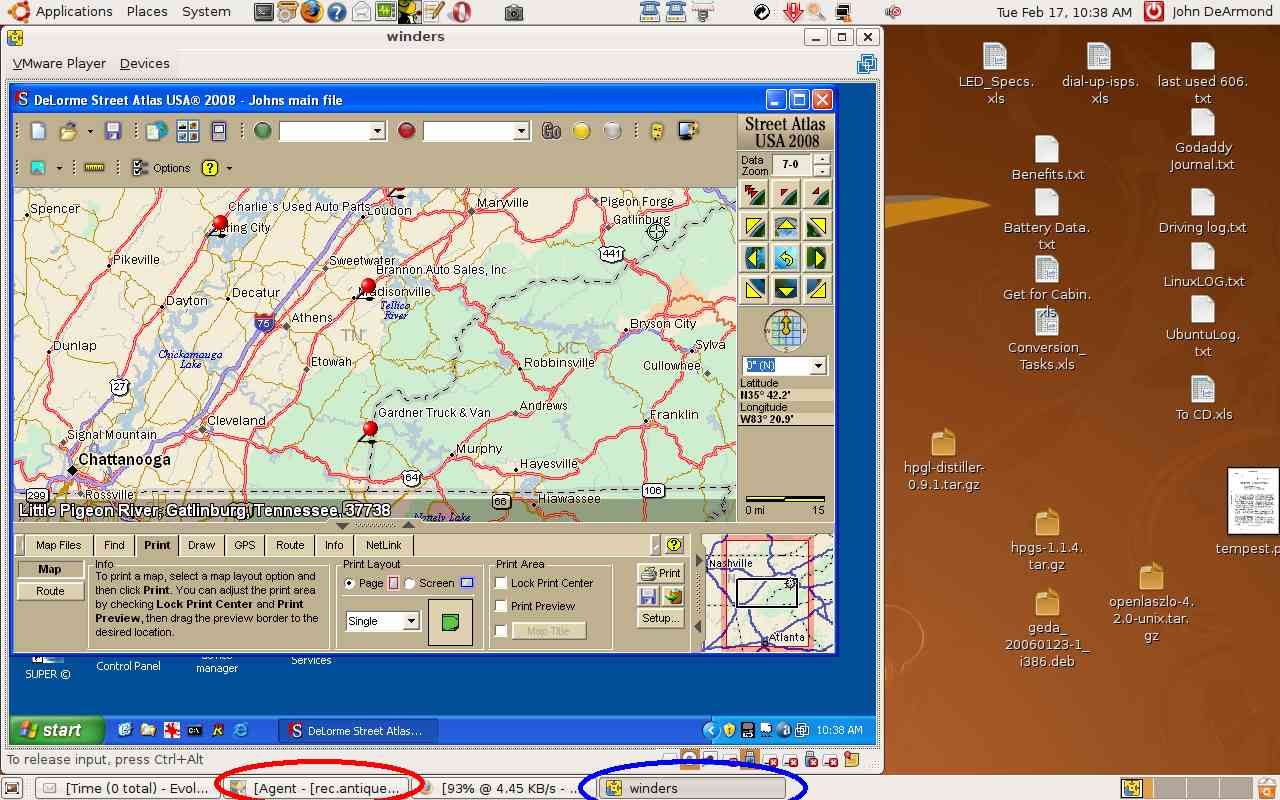The height and width of the screenshot is (800, 1280).
Task: Click the gray circle stop icon
Action: [612, 130]
